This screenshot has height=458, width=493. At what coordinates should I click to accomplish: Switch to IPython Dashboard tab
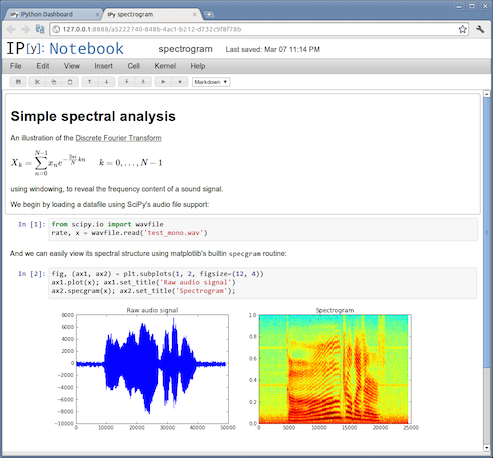point(53,14)
